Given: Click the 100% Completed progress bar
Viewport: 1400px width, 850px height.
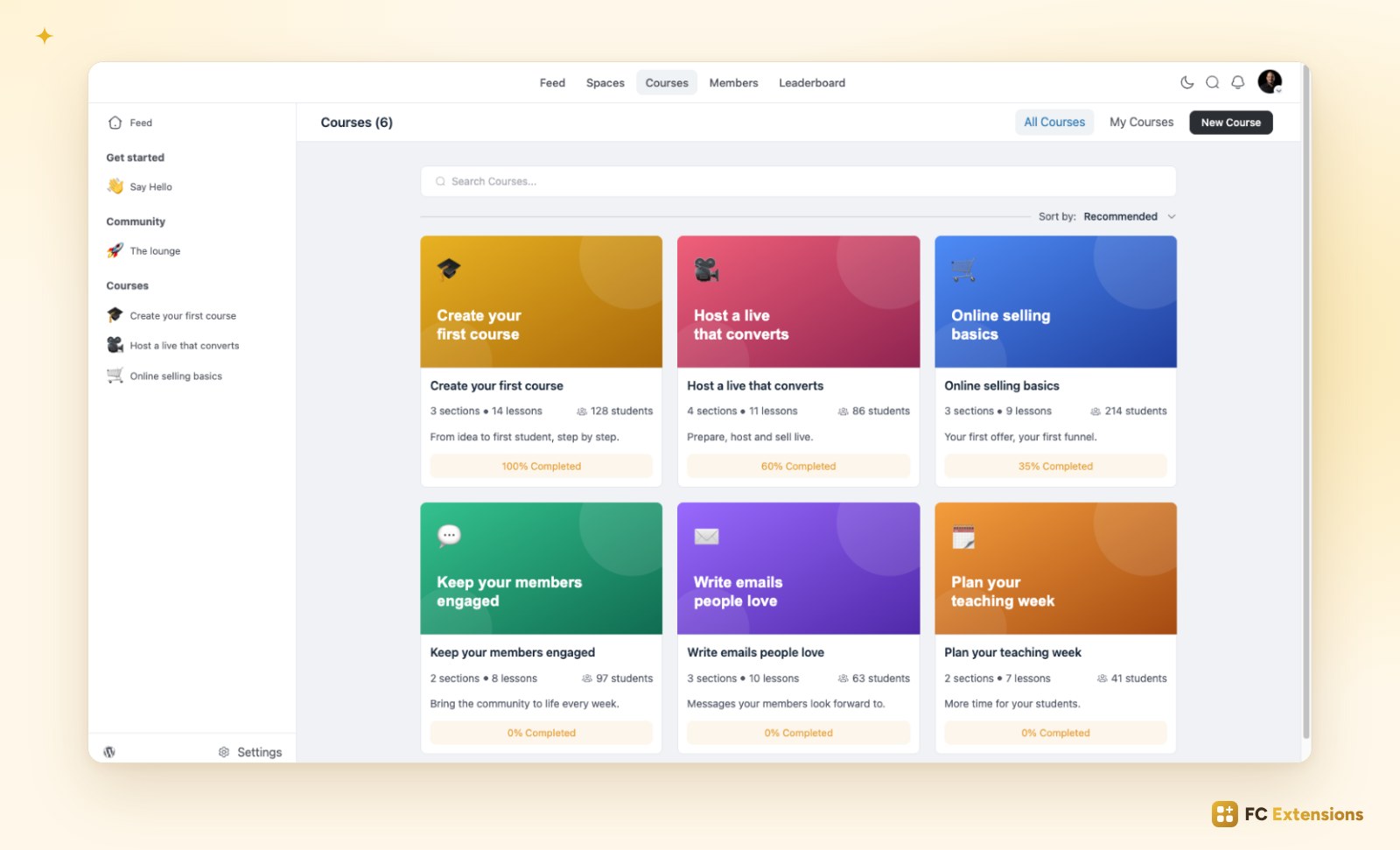Looking at the screenshot, I should tap(541, 466).
